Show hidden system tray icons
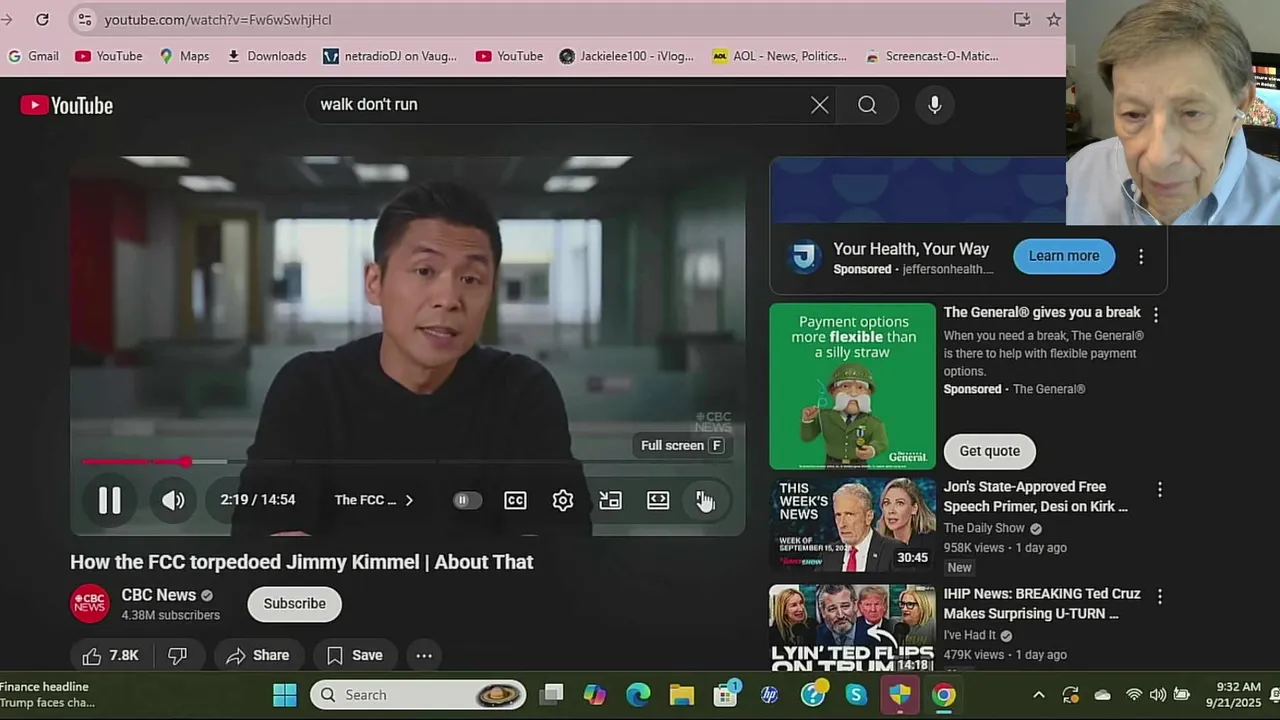 pos(1039,695)
